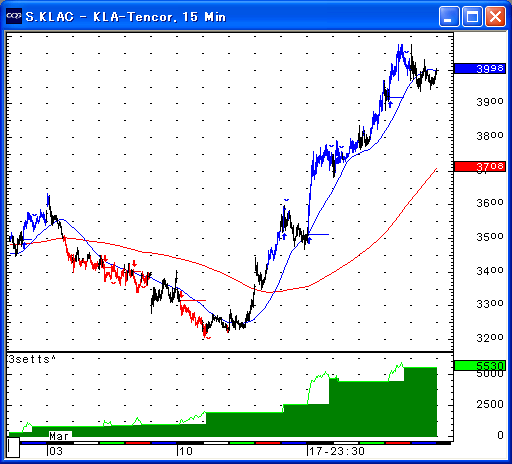Minimize the S.KLAC chart window

[449, 16]
